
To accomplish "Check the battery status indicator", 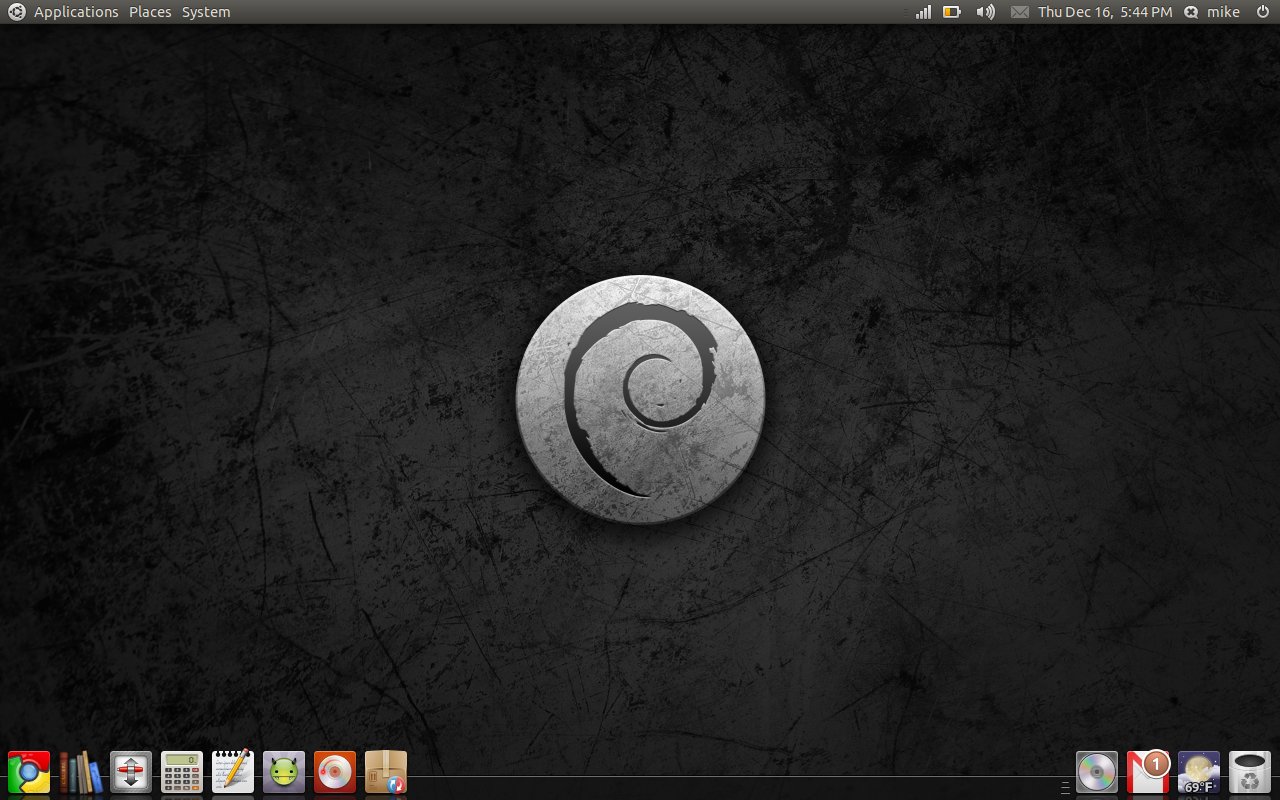I will [952, 12].
